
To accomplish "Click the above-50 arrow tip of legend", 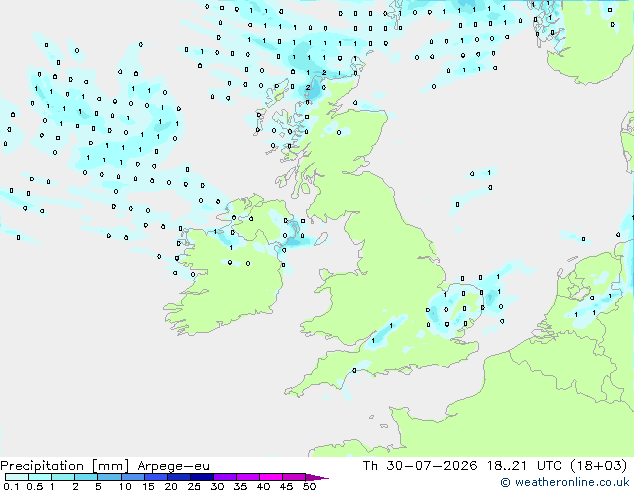I will coord(317,477).
